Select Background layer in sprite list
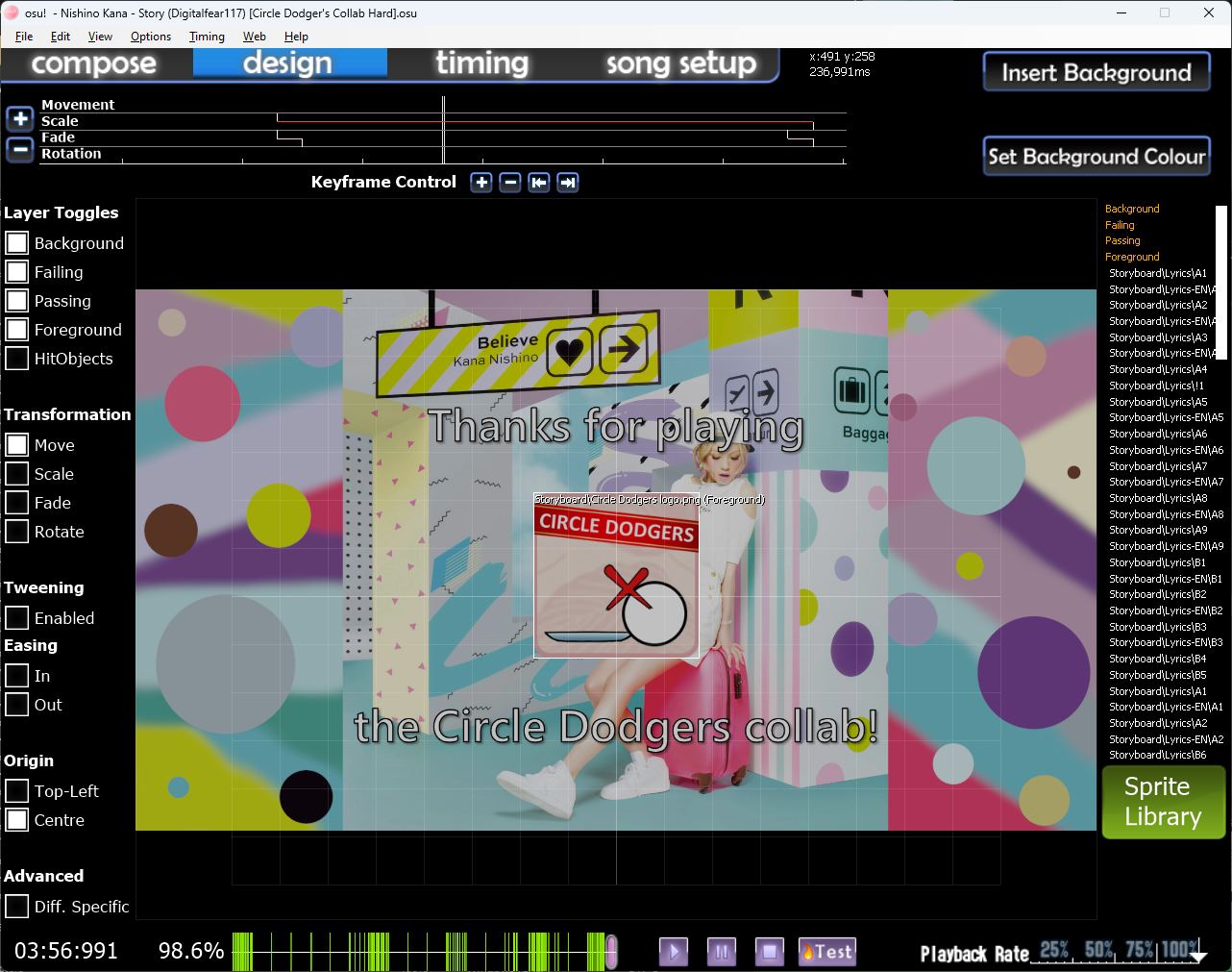 click(1132, 209)
